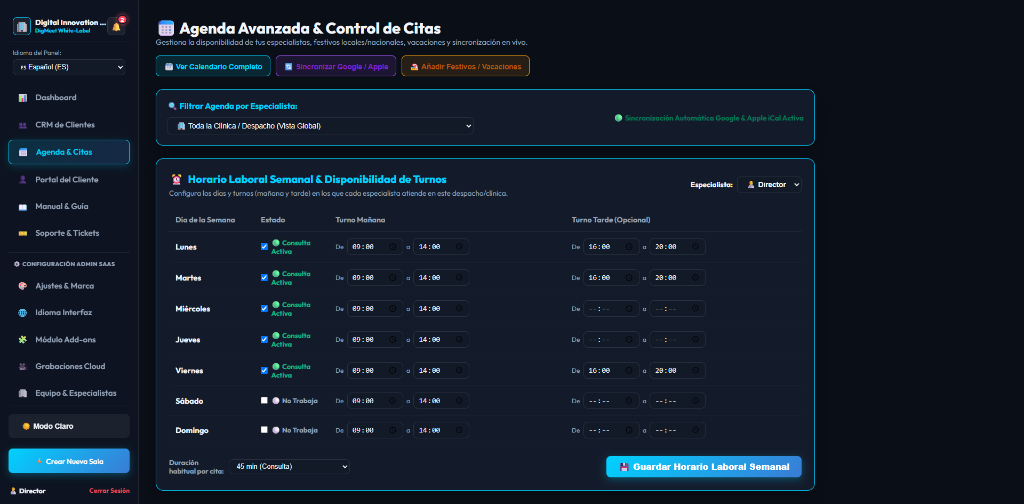Click the 'Consulta Activa' label in Jueves row
This screenshot has width=1024, height=504.
click(x=291, y=339)
